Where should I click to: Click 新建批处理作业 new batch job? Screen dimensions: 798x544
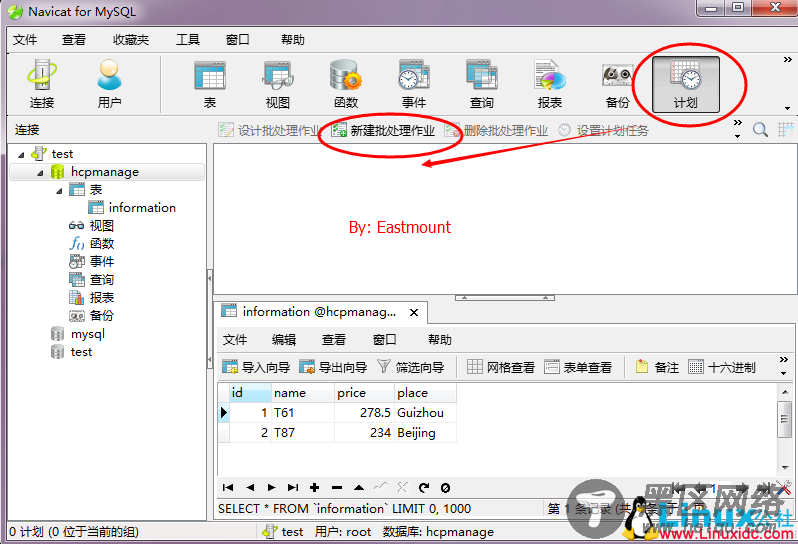383,131
